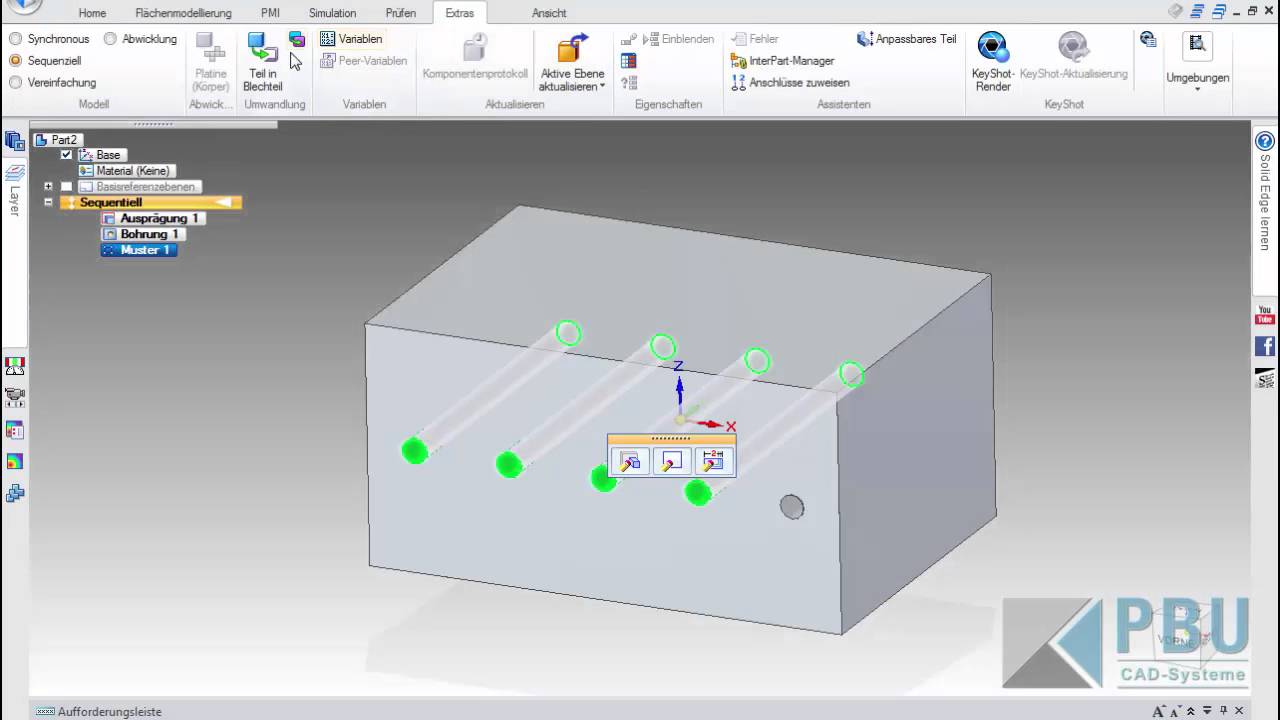This screenshot has width=1280, height=720.
Task: Open the YouTube sidebar icon
Action: 1265,316
